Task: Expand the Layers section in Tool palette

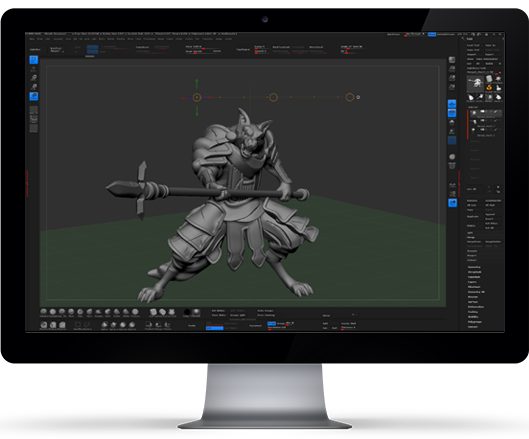Action: click(x=472, y=282)
